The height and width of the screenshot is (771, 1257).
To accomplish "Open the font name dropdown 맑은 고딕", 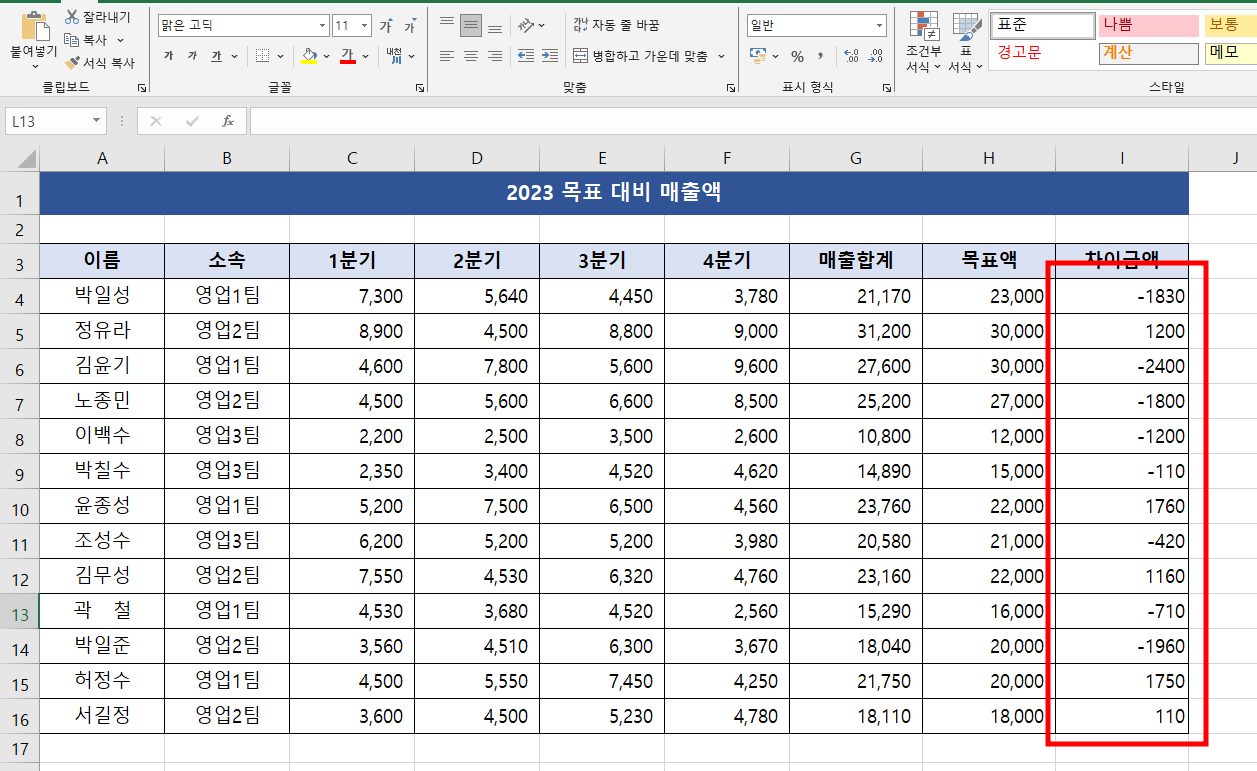I will coord(322,26).
